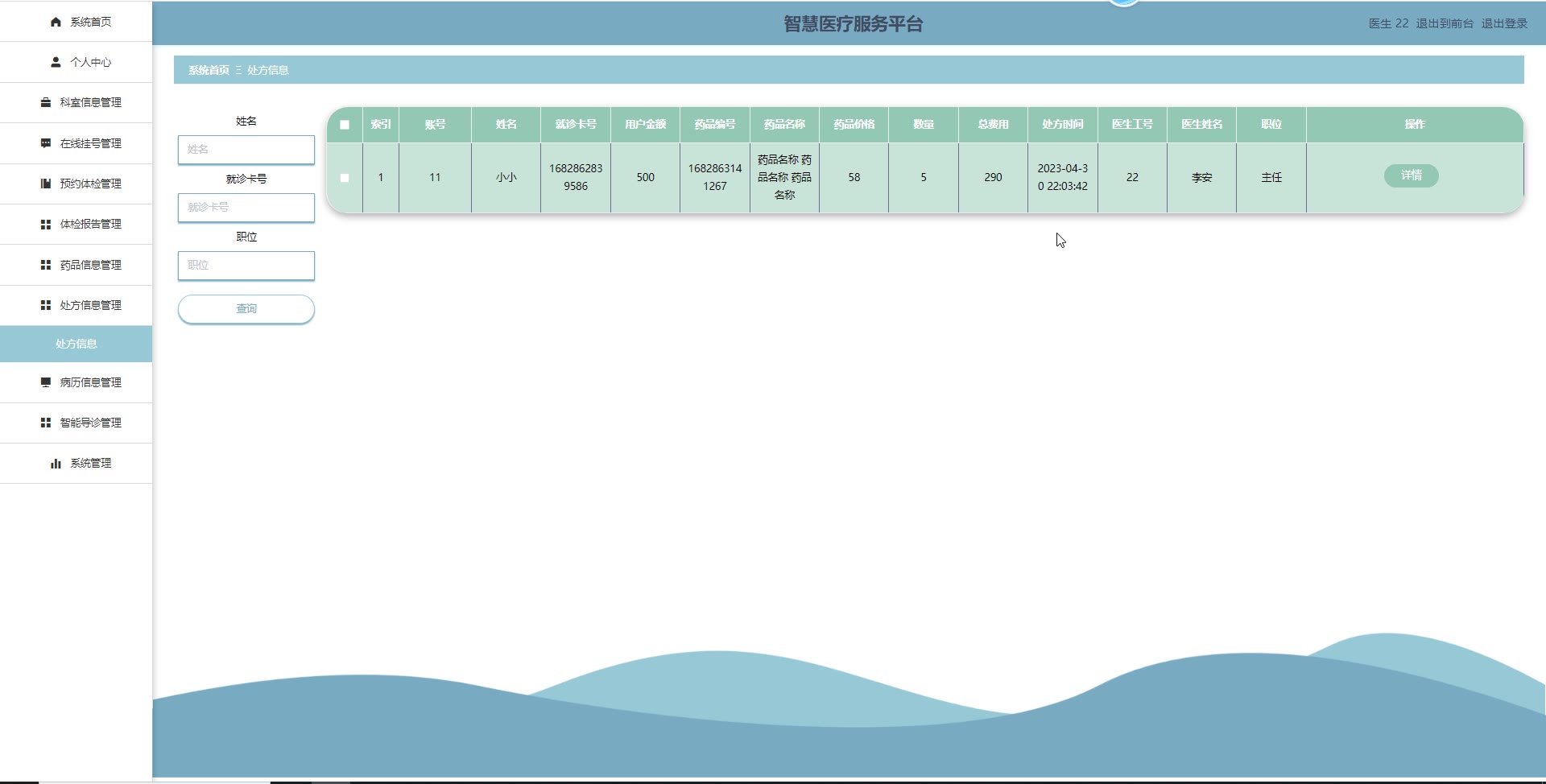Screen dimensions: 1546x784
Task: Expand 药品信息管理 menu
Action: coord(76,265)
